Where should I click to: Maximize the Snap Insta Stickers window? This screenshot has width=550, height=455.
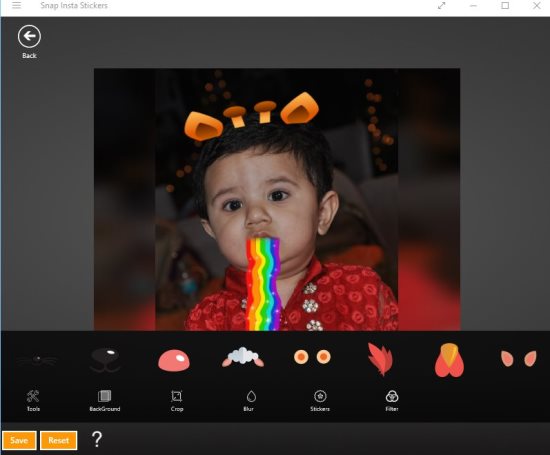pos(505,5)
